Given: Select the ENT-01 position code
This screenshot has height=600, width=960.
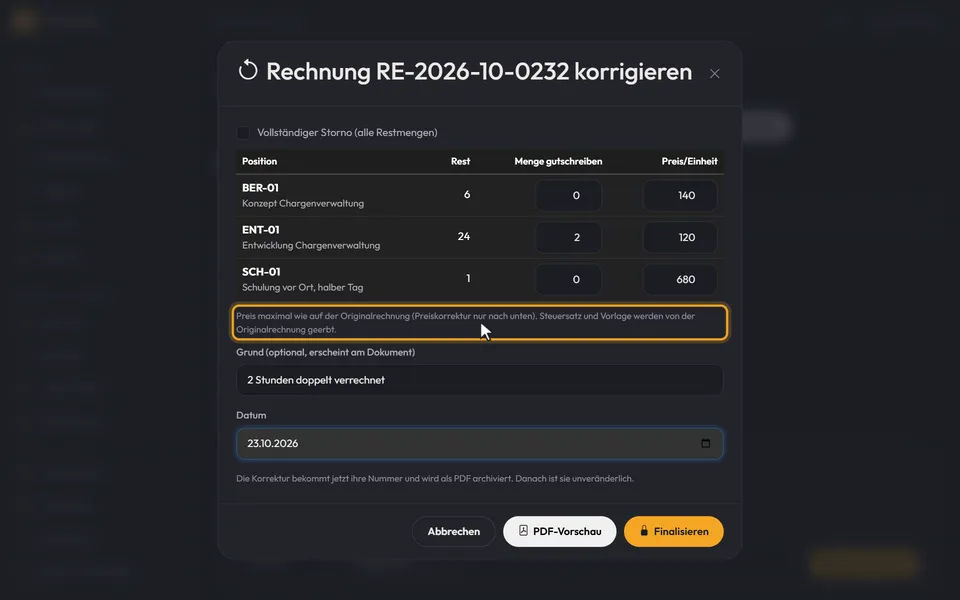Looking at the screenshot, I should 261,230.
